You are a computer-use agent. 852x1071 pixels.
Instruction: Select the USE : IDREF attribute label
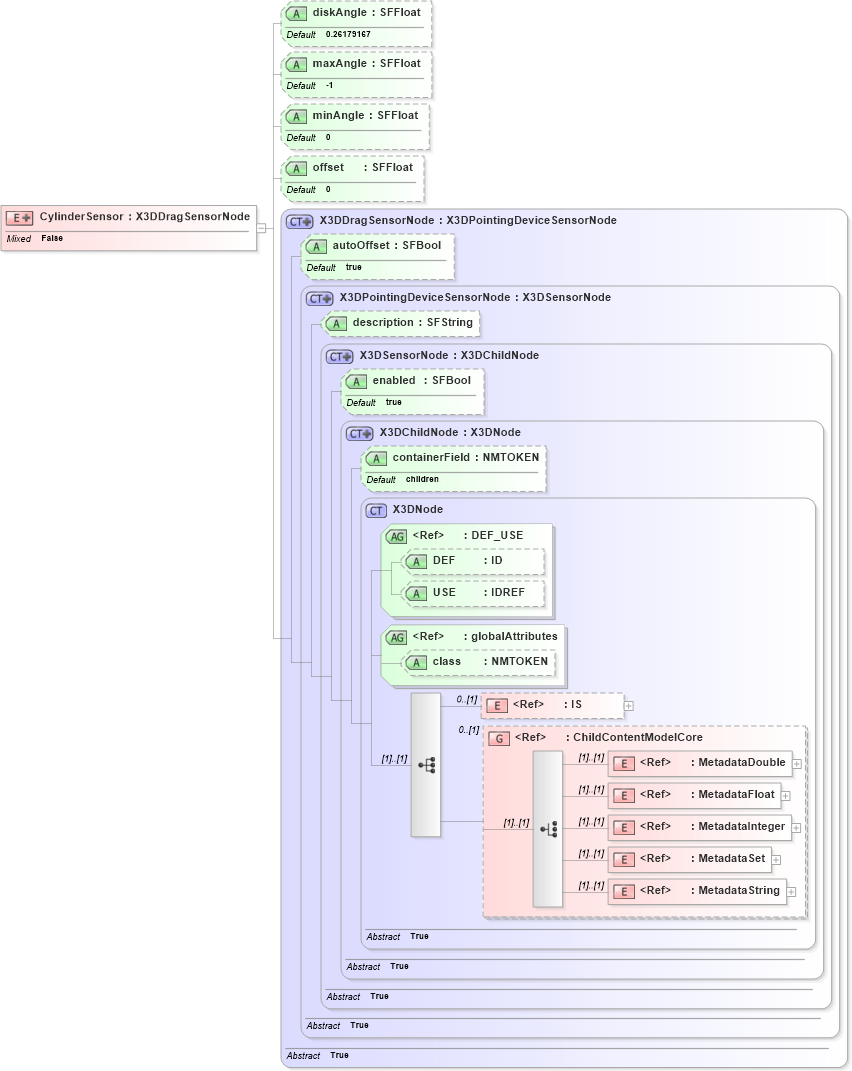pyautogui.click(x=479, y=593)
